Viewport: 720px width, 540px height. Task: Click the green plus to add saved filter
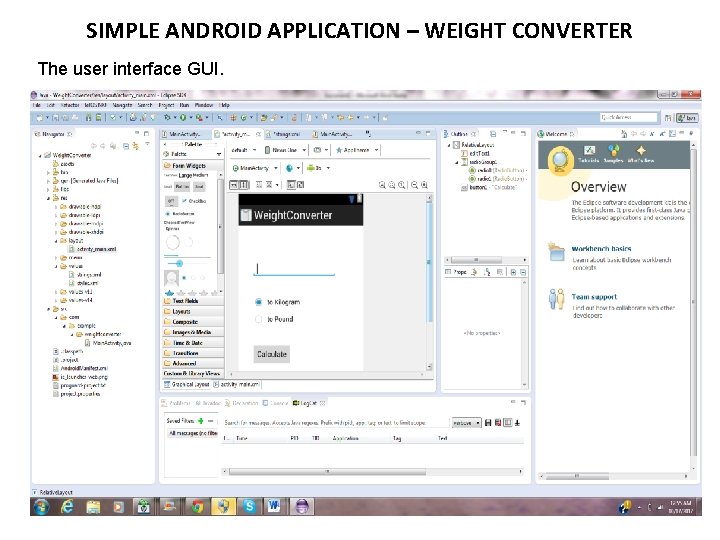tap(200, 421)
